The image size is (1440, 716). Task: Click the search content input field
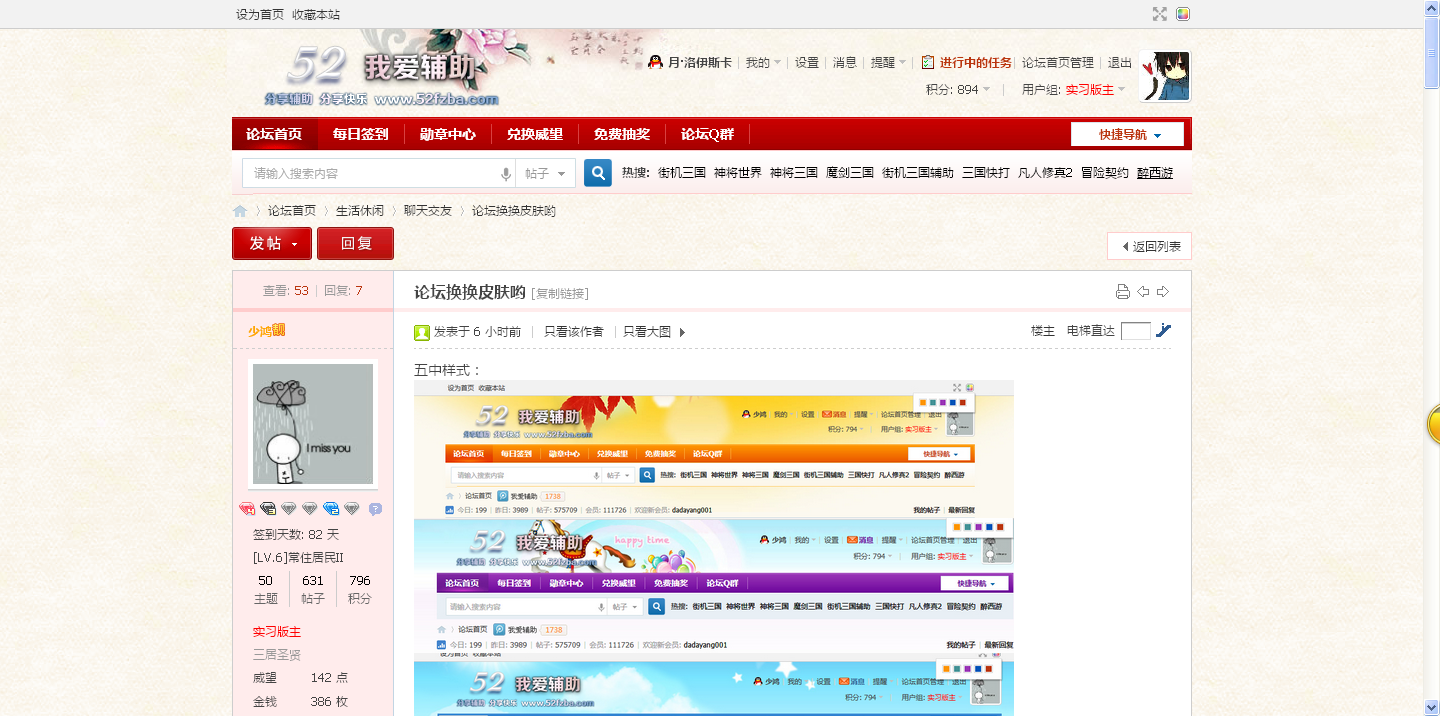378,173
